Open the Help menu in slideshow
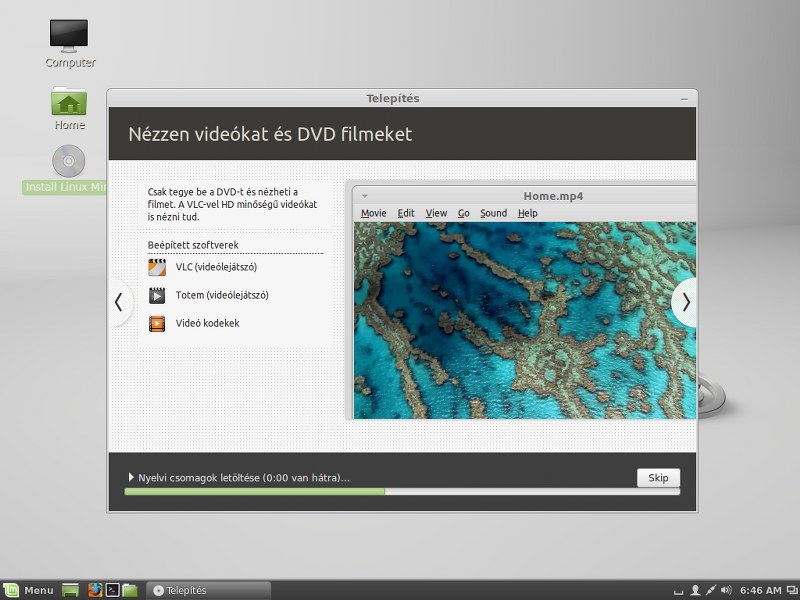 click(528, 213)
